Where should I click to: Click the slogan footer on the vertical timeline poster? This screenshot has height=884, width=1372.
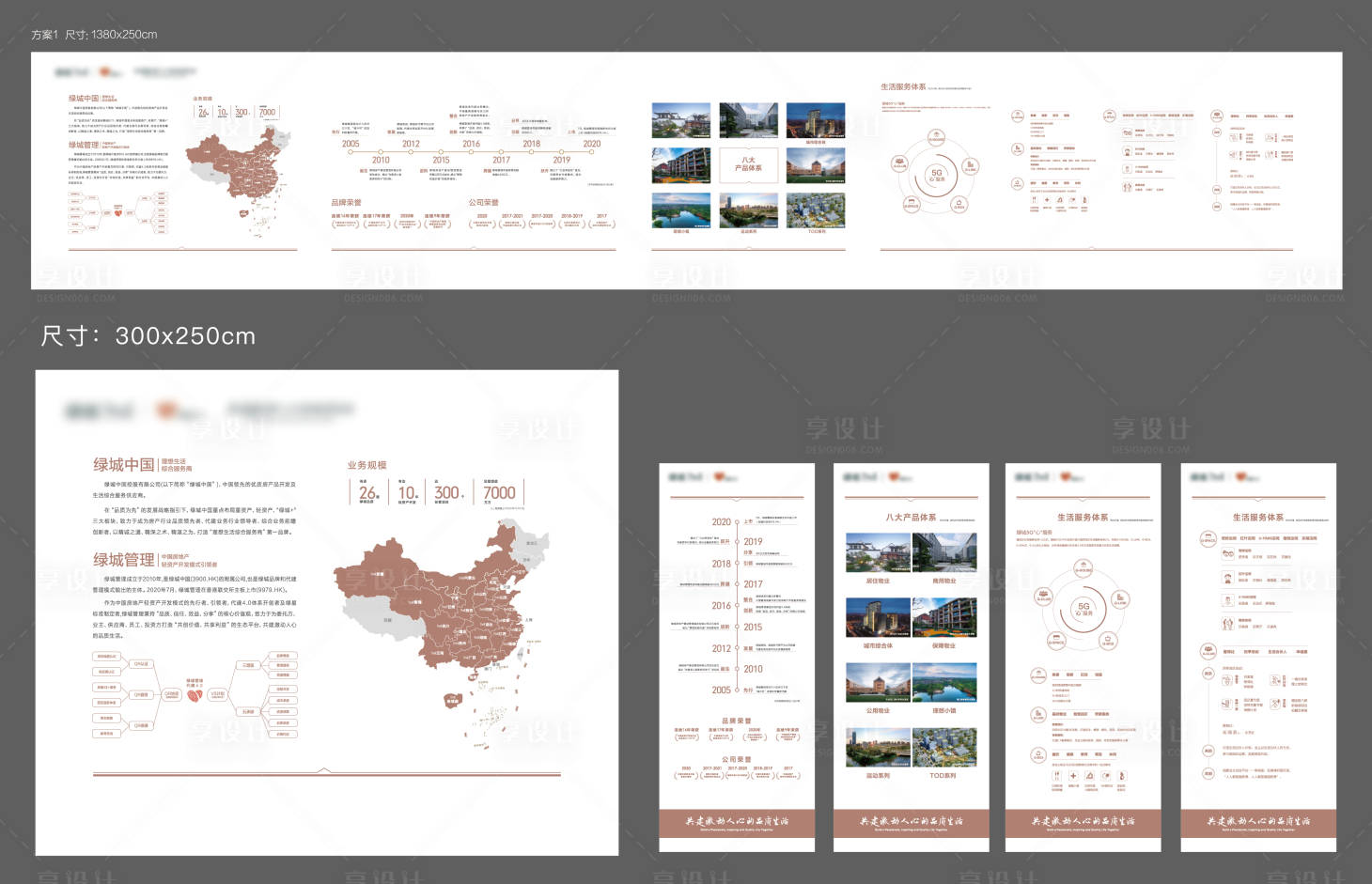click(737, 823)
